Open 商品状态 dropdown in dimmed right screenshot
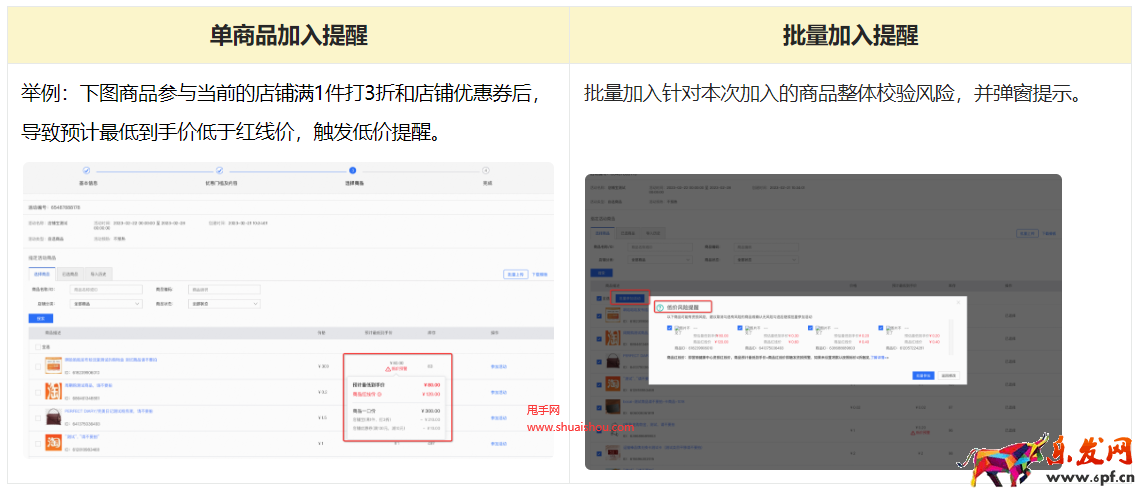The width and height of the screenshot is (1145, 498). coord(766,259)
